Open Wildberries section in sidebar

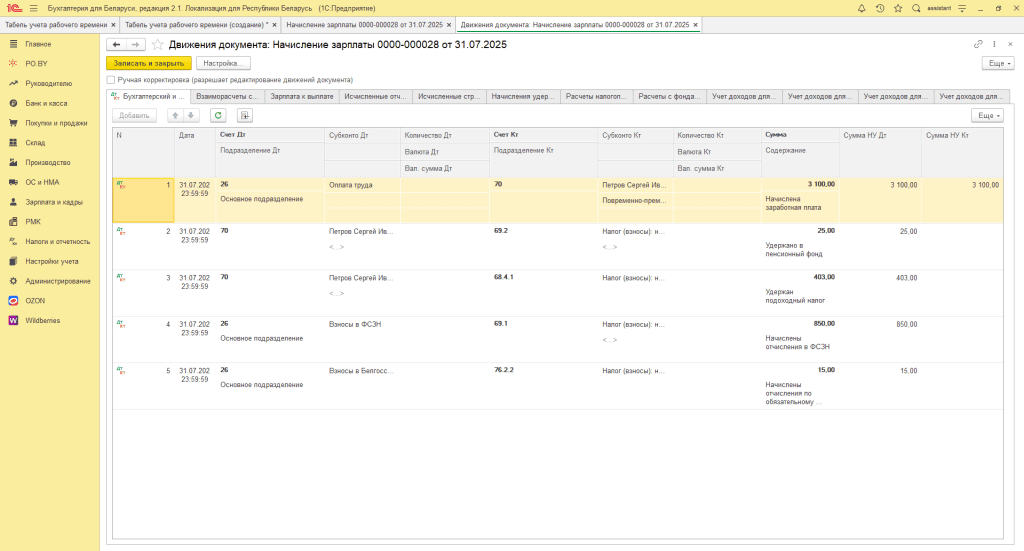[x=42, y=321]
